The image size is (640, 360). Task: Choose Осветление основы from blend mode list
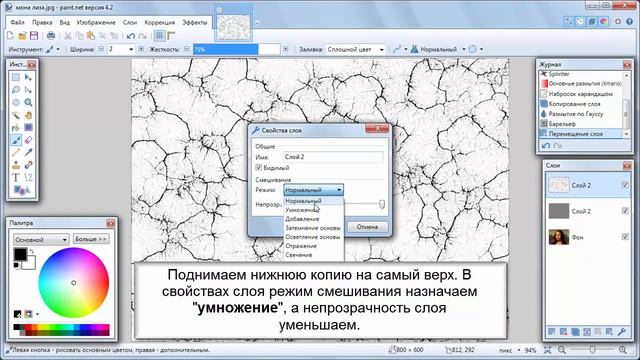313,237
